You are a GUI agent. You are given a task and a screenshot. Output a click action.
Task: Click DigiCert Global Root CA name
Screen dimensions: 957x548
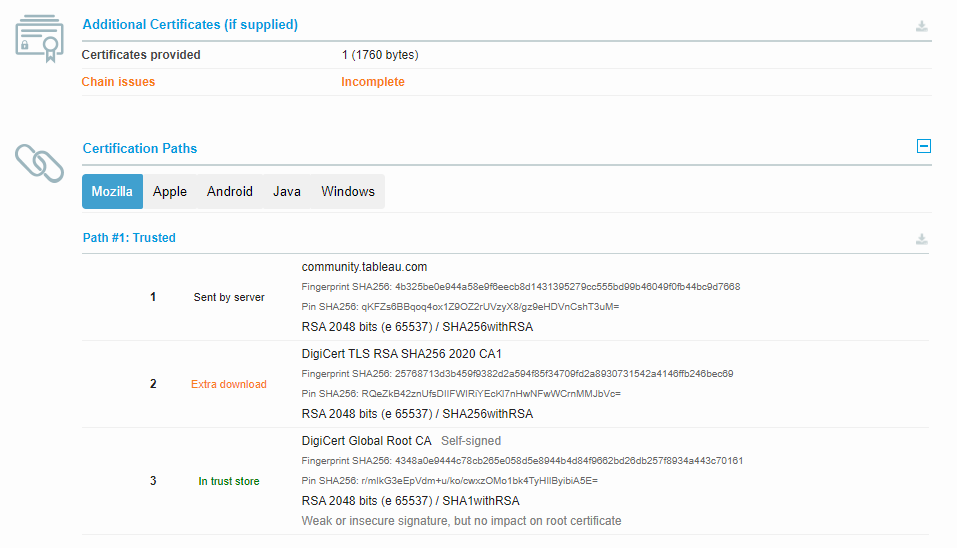(x=366, y=441)
